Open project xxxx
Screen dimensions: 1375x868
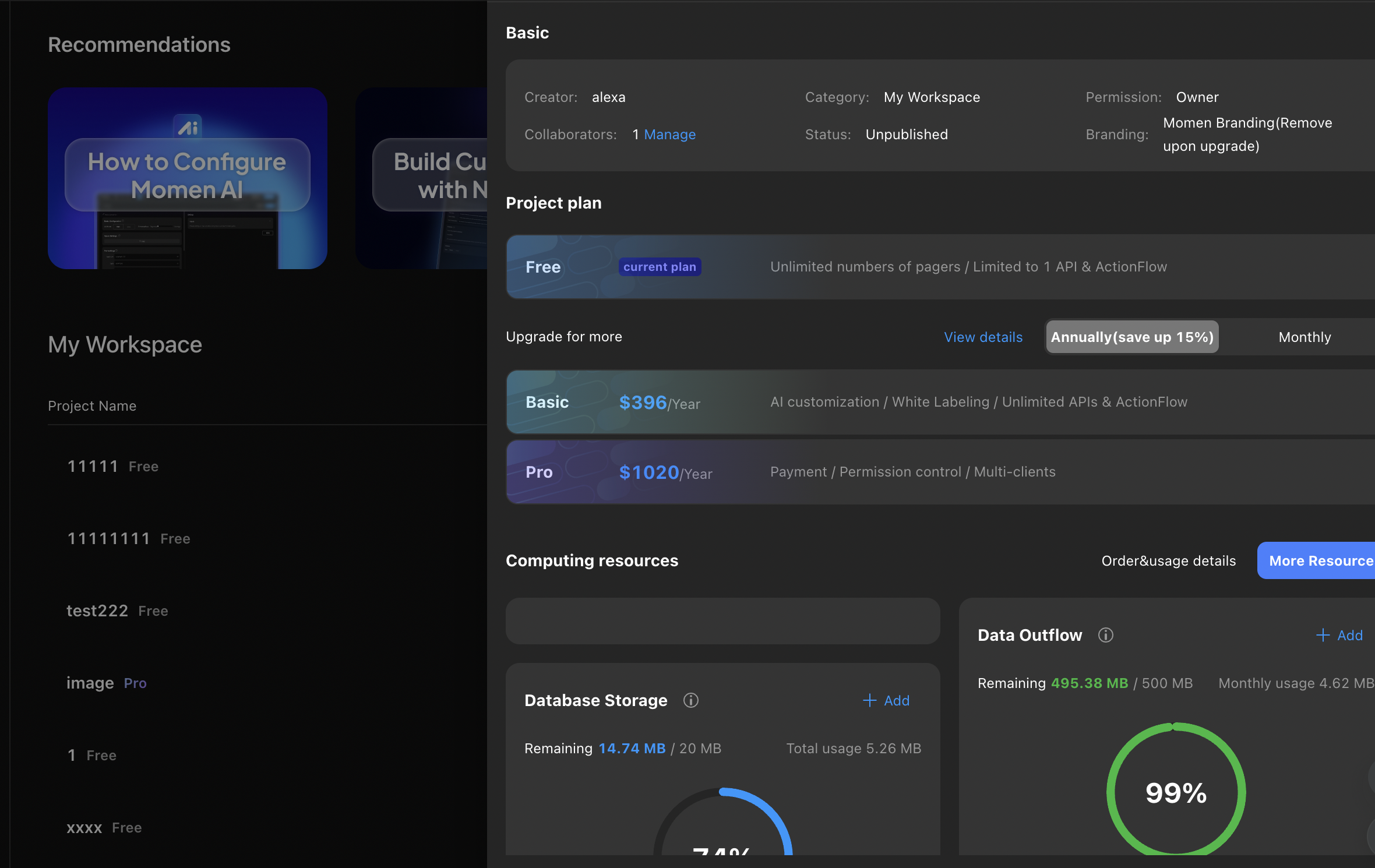click(x=84, y=827)
